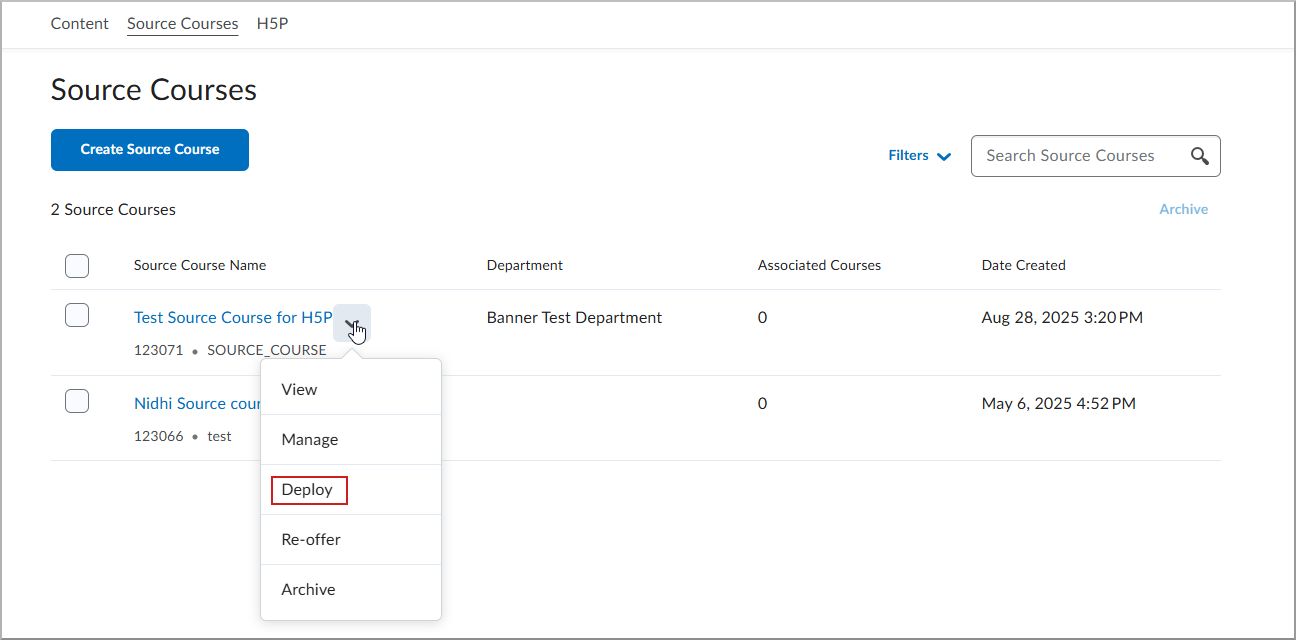1296x640 pixels.
Task: Click the Department column header
Action: point(525,266)
